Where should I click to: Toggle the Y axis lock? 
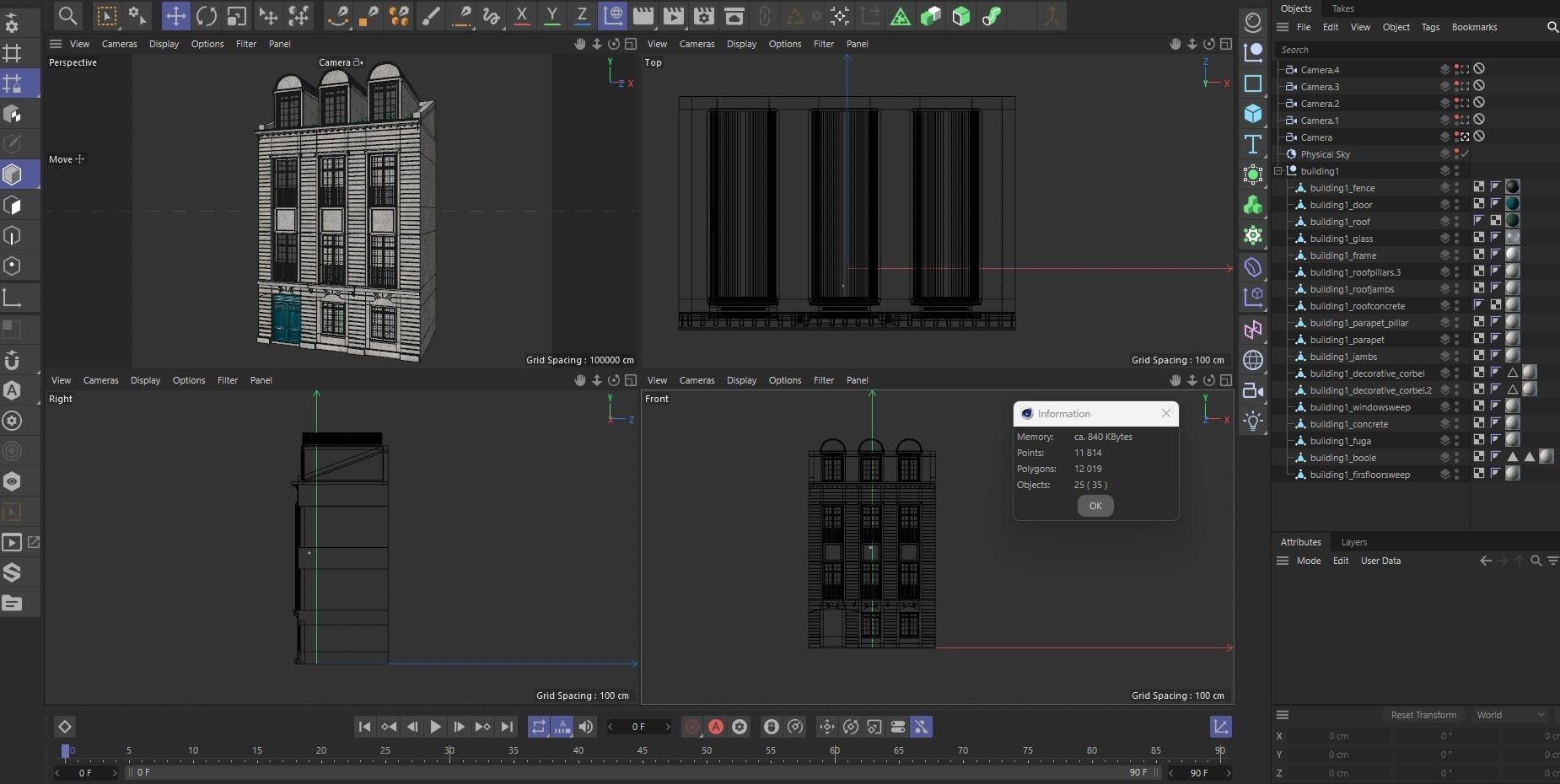(552, 15)
